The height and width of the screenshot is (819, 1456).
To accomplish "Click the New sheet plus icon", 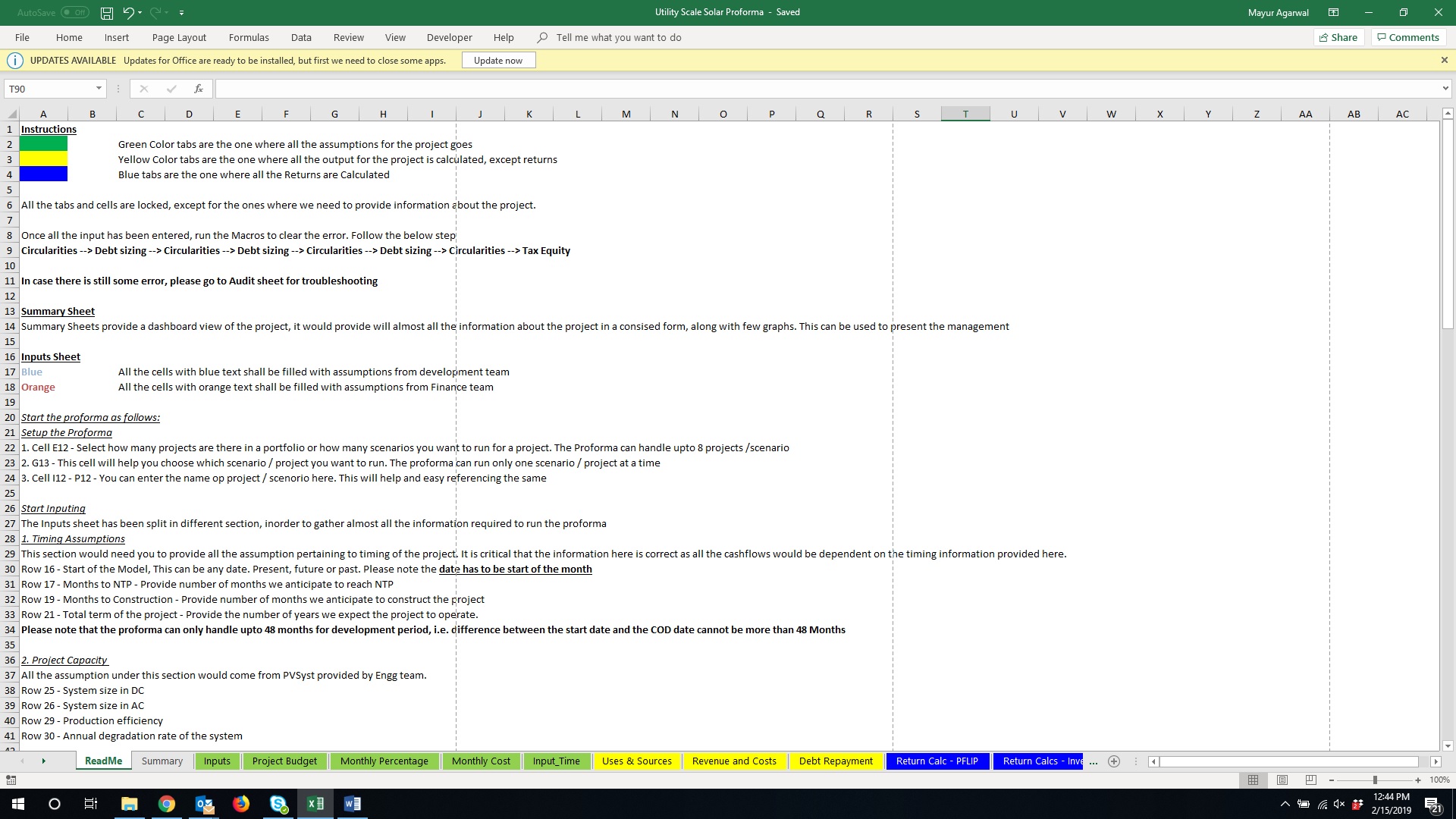I will (x=1114, y=761).
